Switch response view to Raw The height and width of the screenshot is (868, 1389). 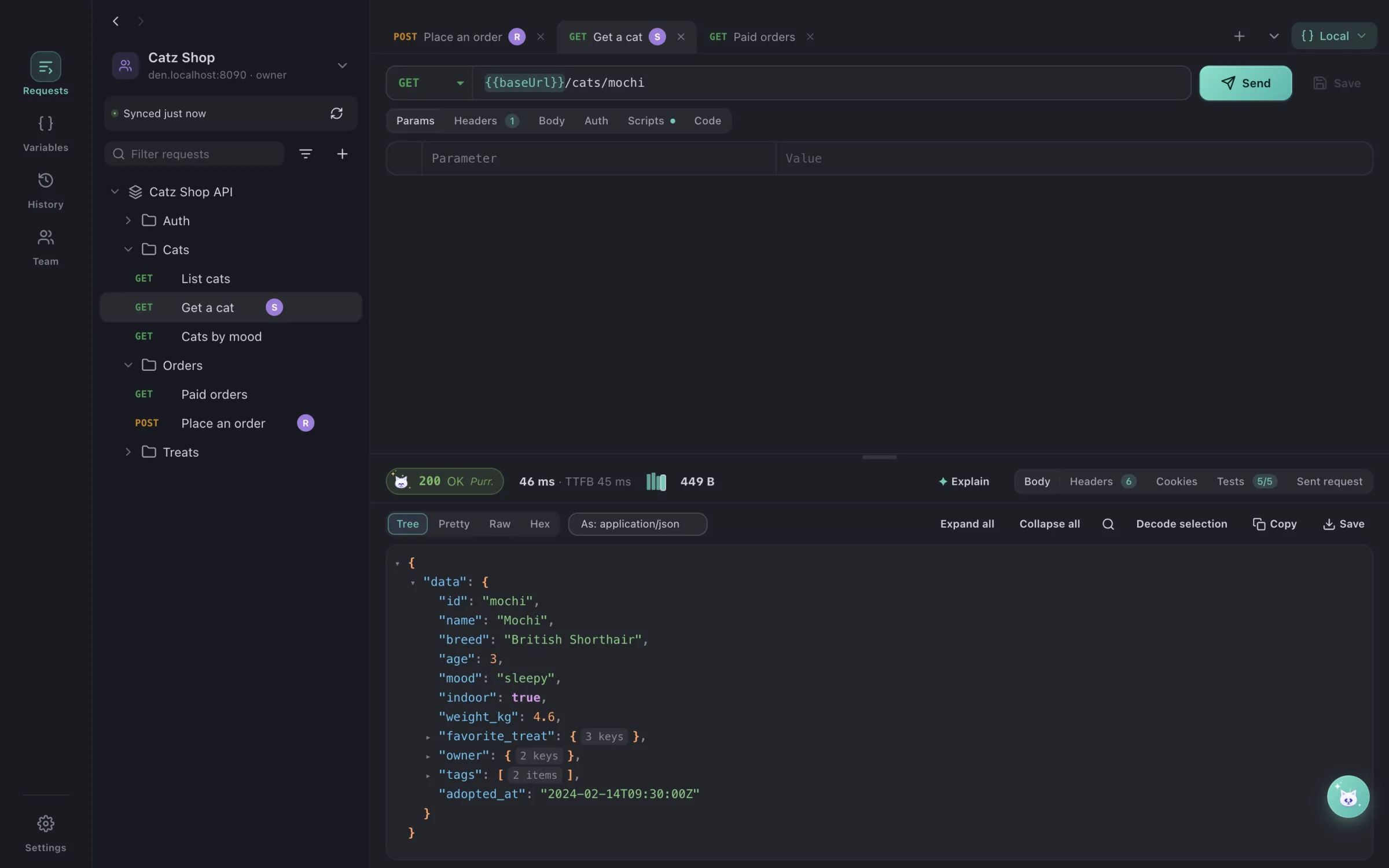click(x=499, y=524)
